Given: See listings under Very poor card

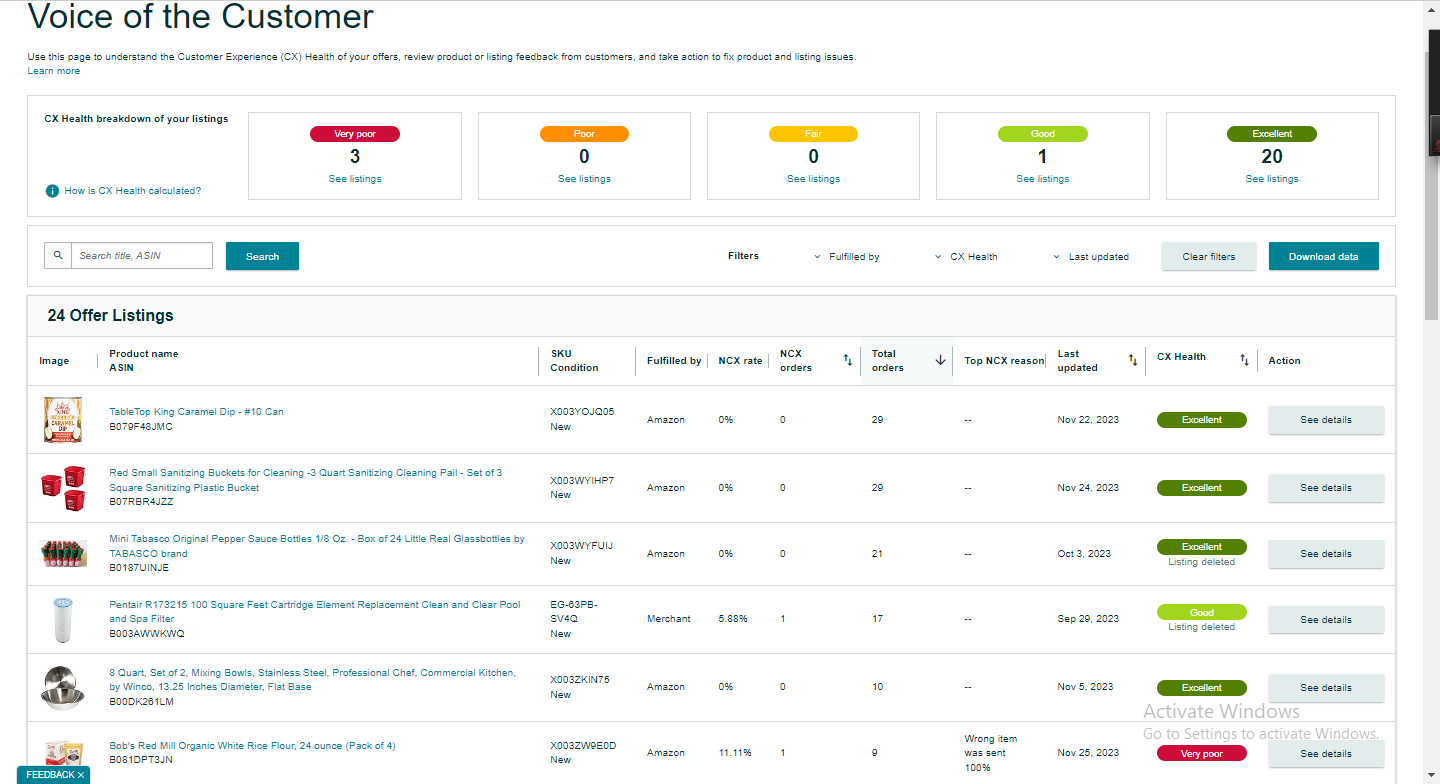Looking at the screenshot, I should pyautogui.click(x=355, y=179).
